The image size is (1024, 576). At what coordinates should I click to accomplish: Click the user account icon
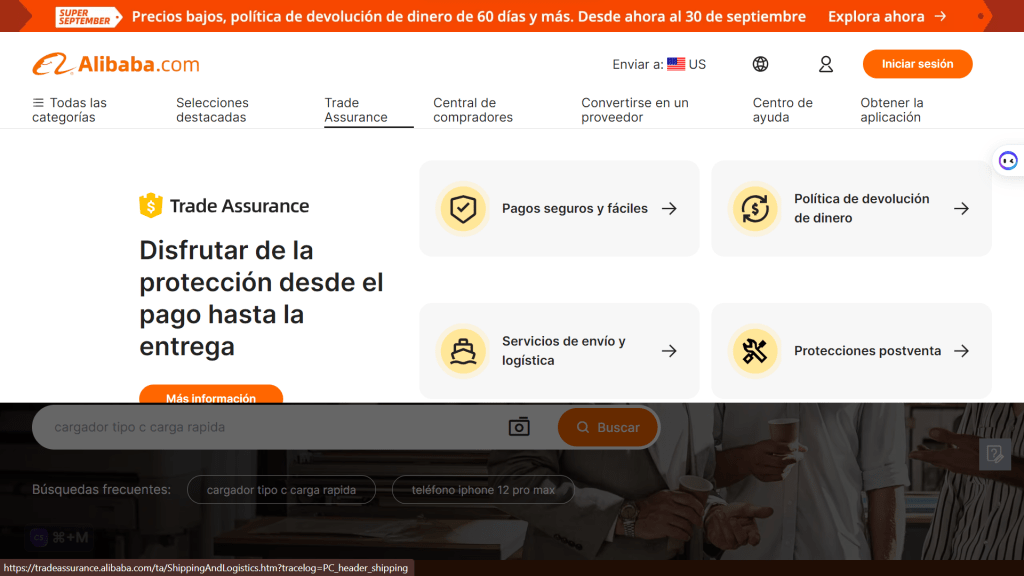tap(825, 64)
